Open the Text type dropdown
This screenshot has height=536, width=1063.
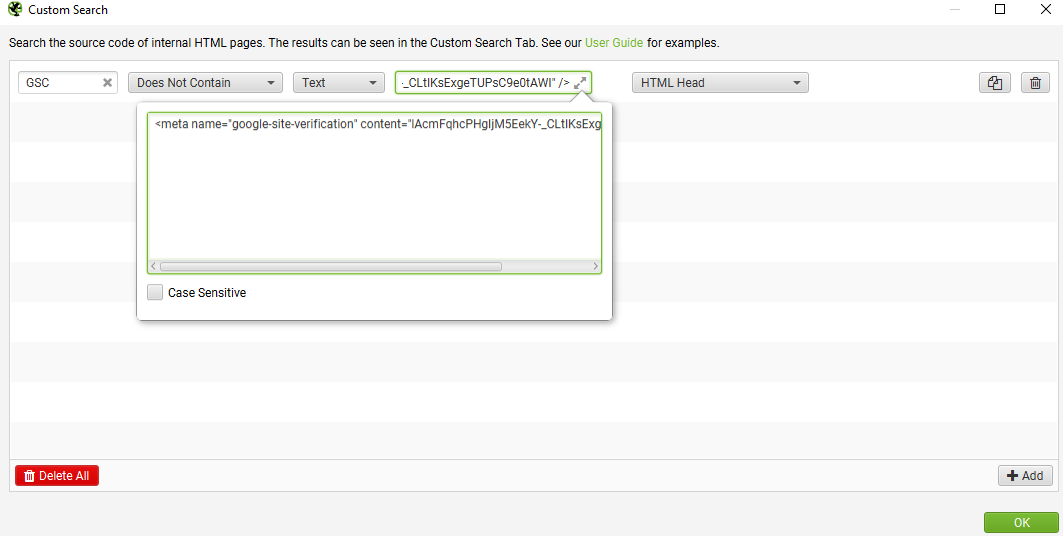339,83
